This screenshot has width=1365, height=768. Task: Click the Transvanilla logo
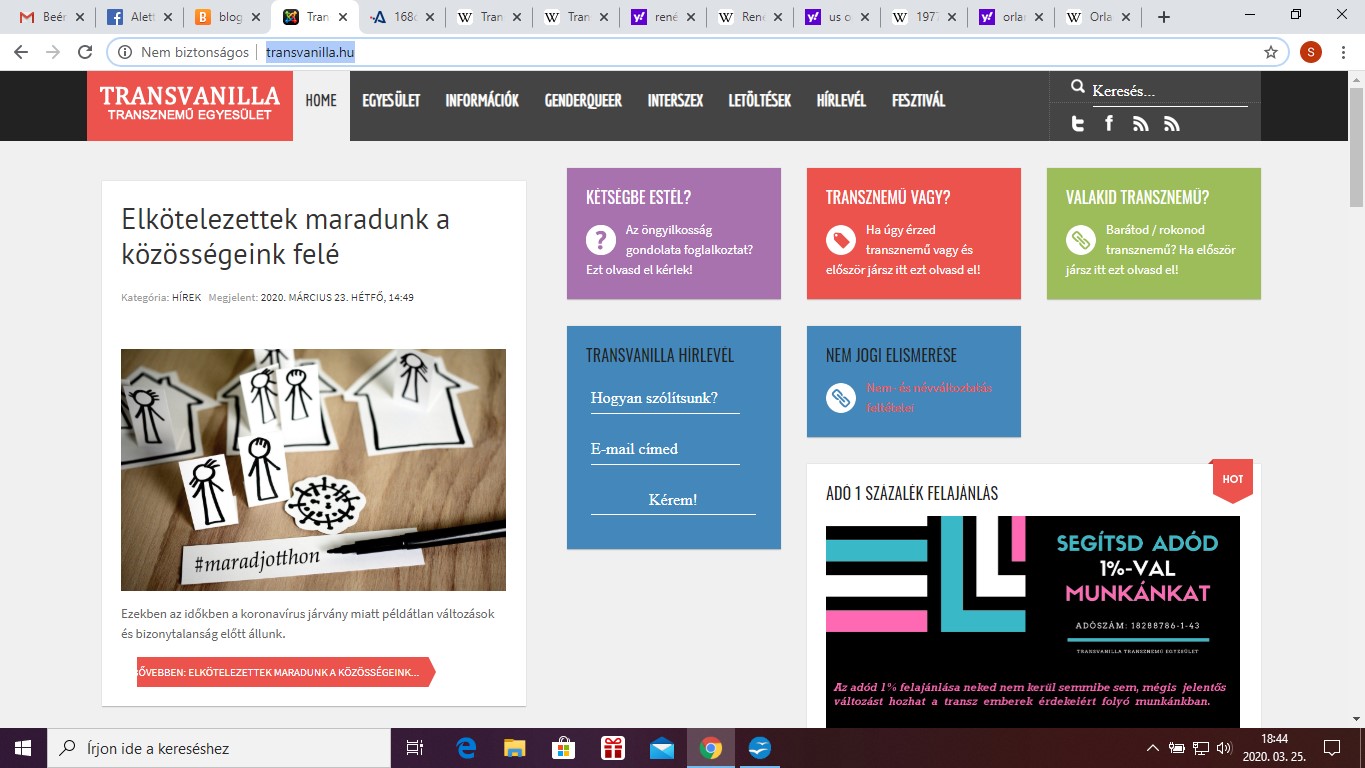[190, 105]
